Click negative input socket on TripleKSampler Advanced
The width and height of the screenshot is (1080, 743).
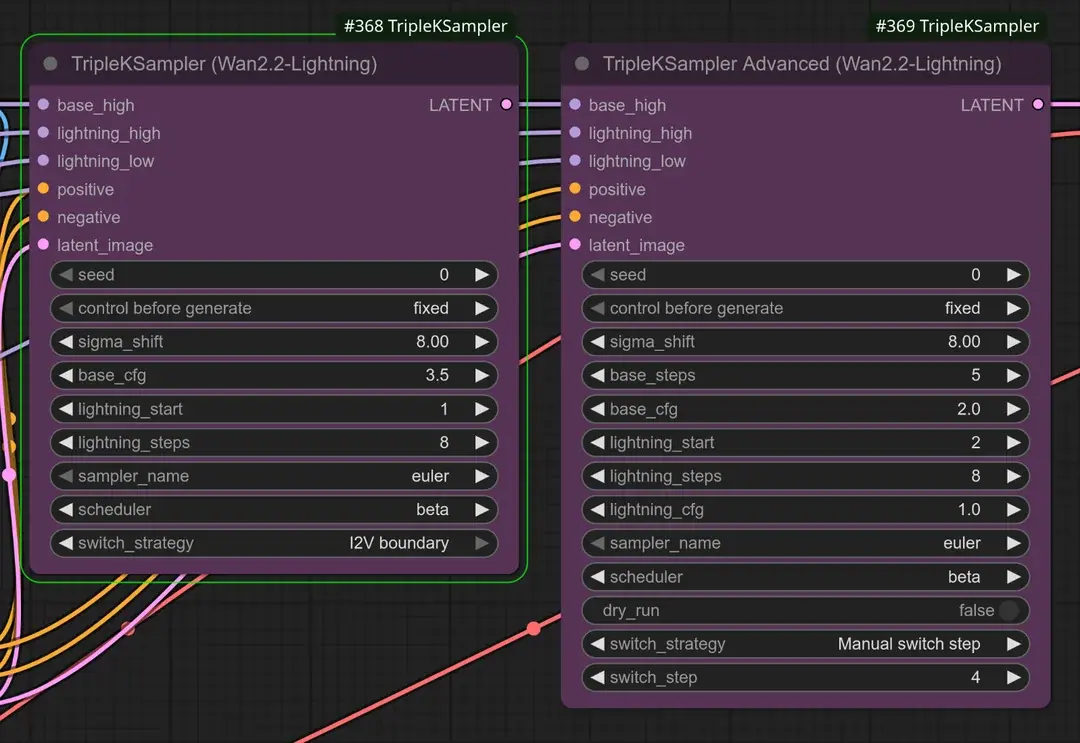(575, 217)
